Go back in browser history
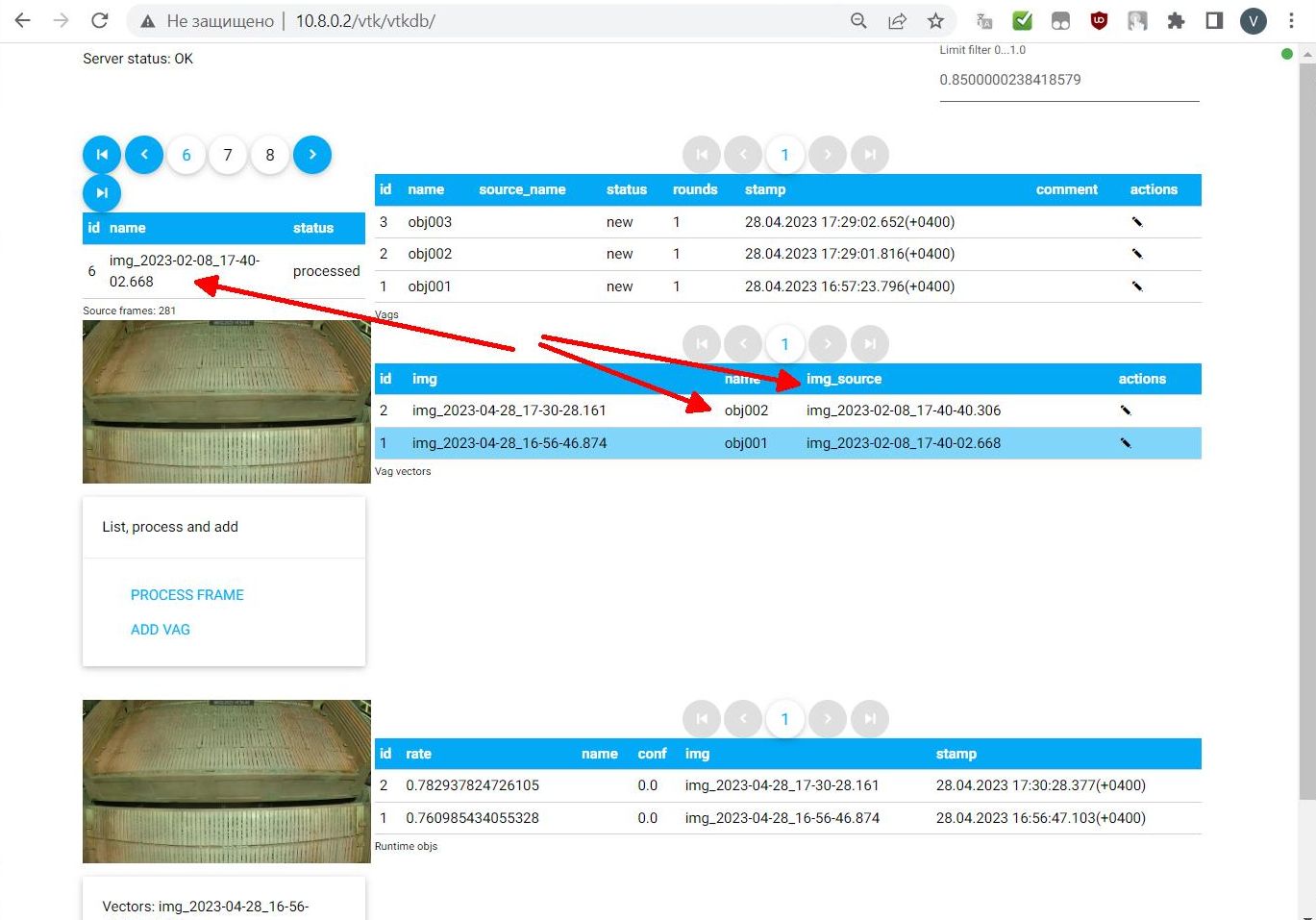The image size is (1316, 920). click(23, 20)
